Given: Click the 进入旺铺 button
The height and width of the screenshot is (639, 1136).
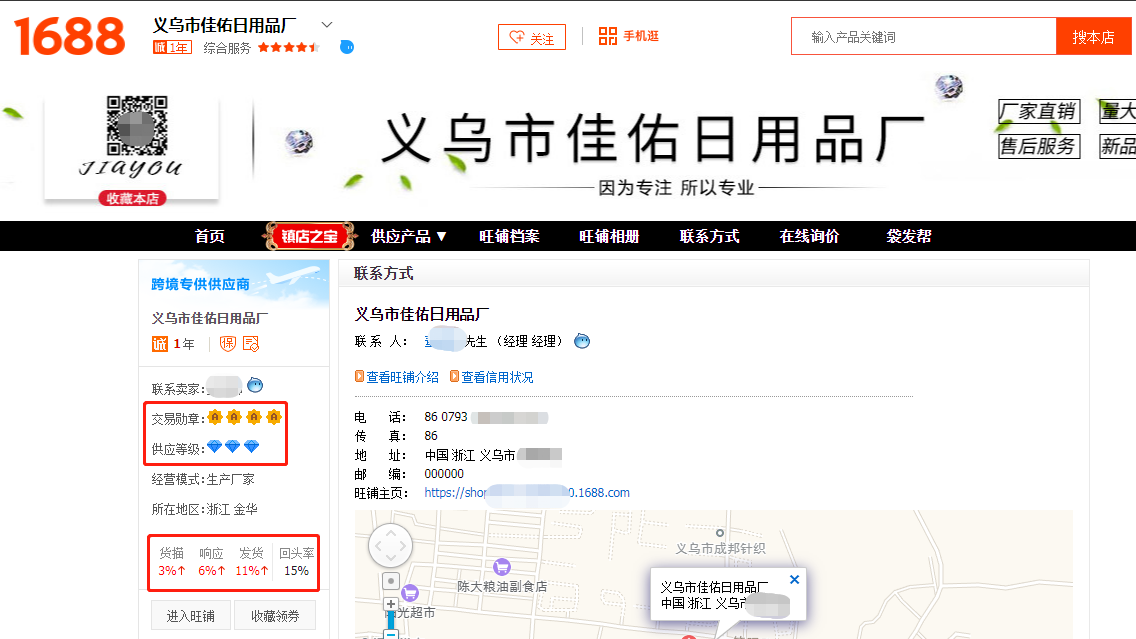Looking at the screenshot, I should coord(191,616).
